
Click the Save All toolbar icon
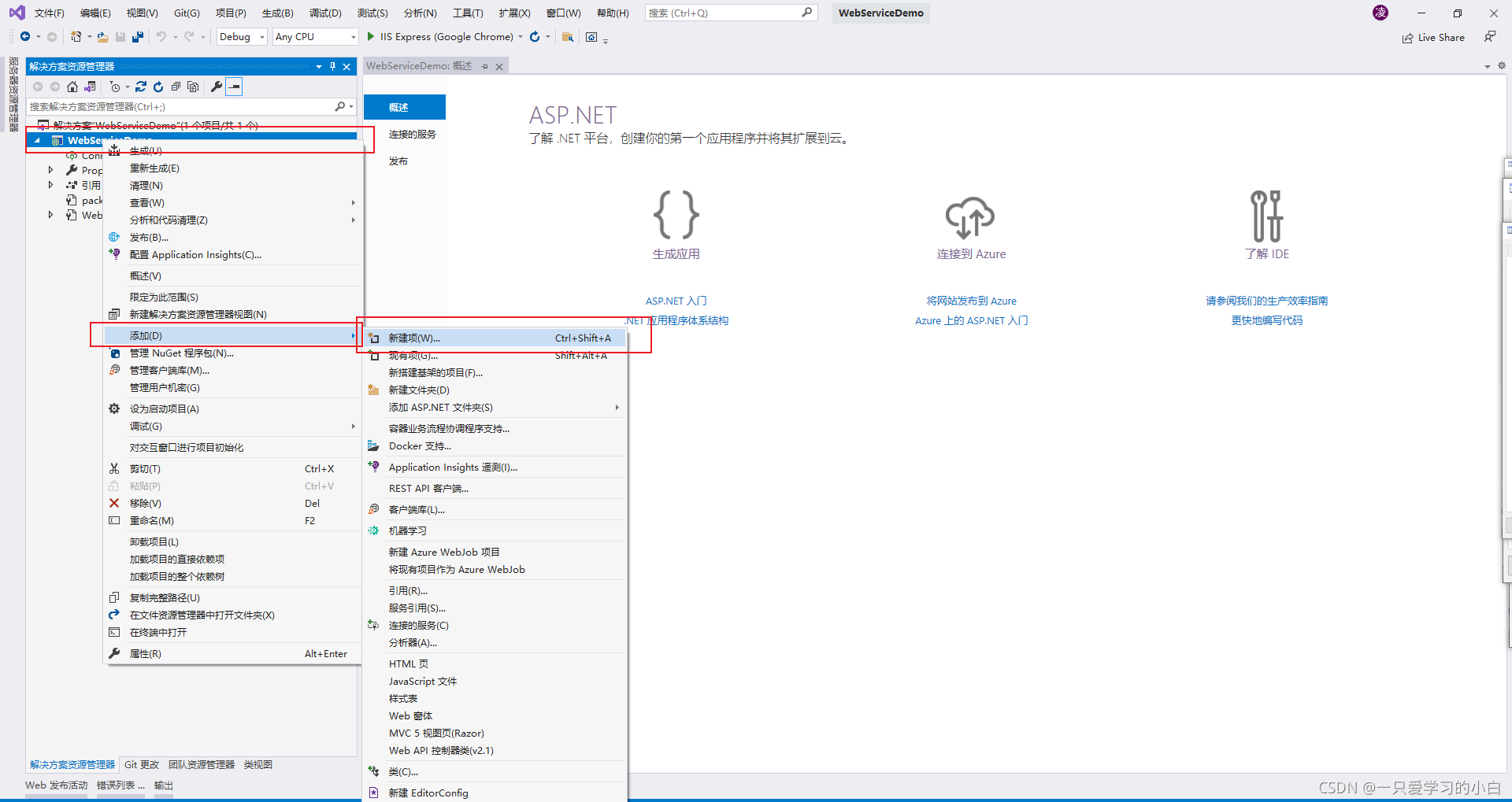point(138,37)
